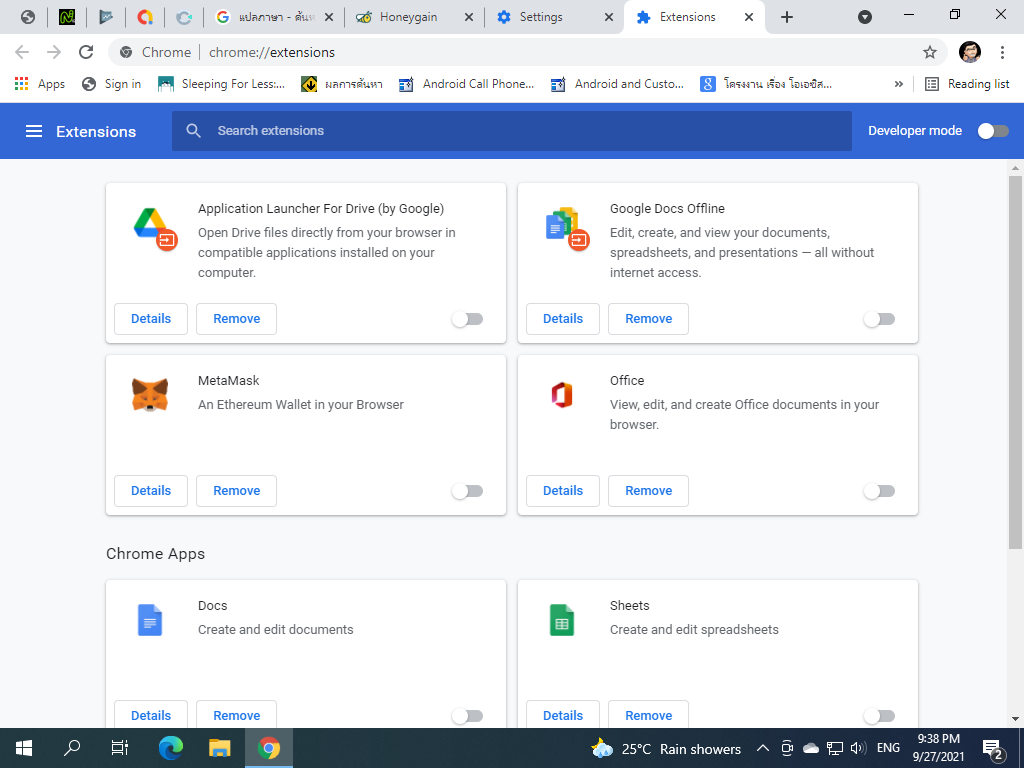
Task: Open a new tab with plus button
Action: (x=787, y=17)
